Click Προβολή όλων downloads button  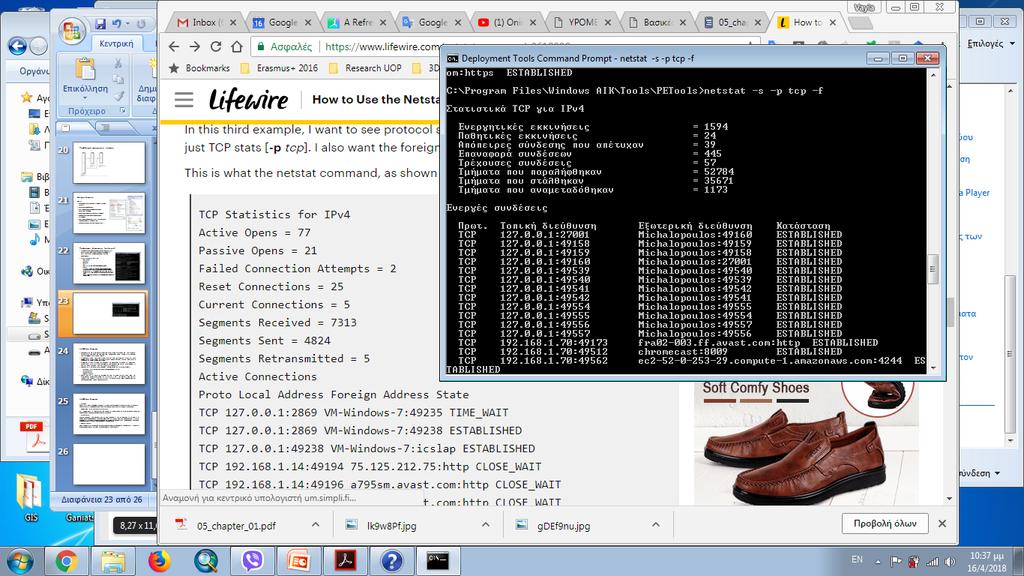885,523
